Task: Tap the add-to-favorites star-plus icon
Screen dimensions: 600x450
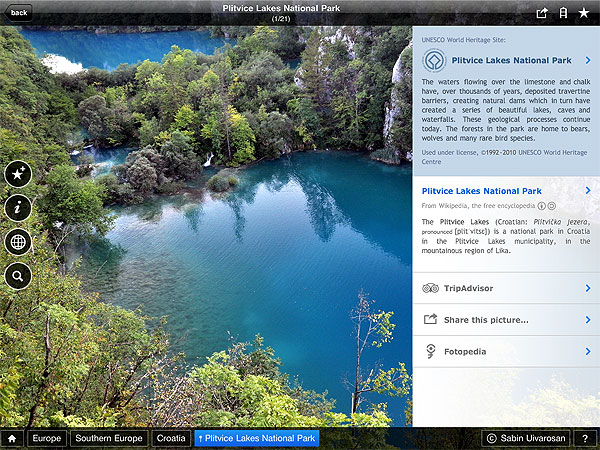Action: tap(18, 174)
